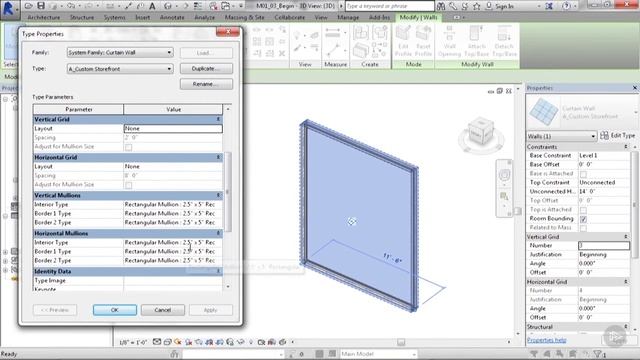The height and width of the screenshot is (360, 640).
Task: Click the Aligned Dimension measure icon
Action: [333, 33]
